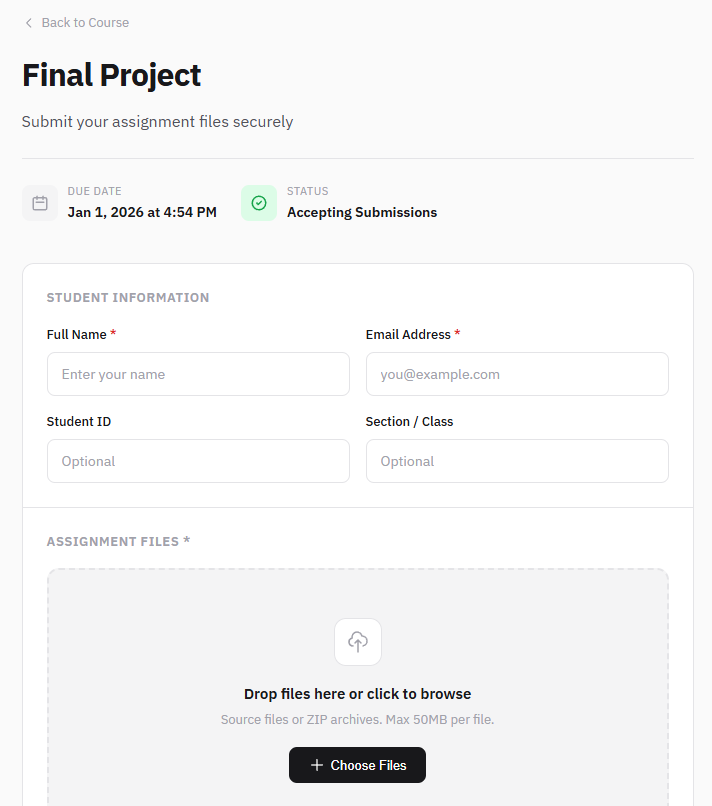Click the 'Submit your assignment files securely' subtitle
712x806 pixels.
157,121
